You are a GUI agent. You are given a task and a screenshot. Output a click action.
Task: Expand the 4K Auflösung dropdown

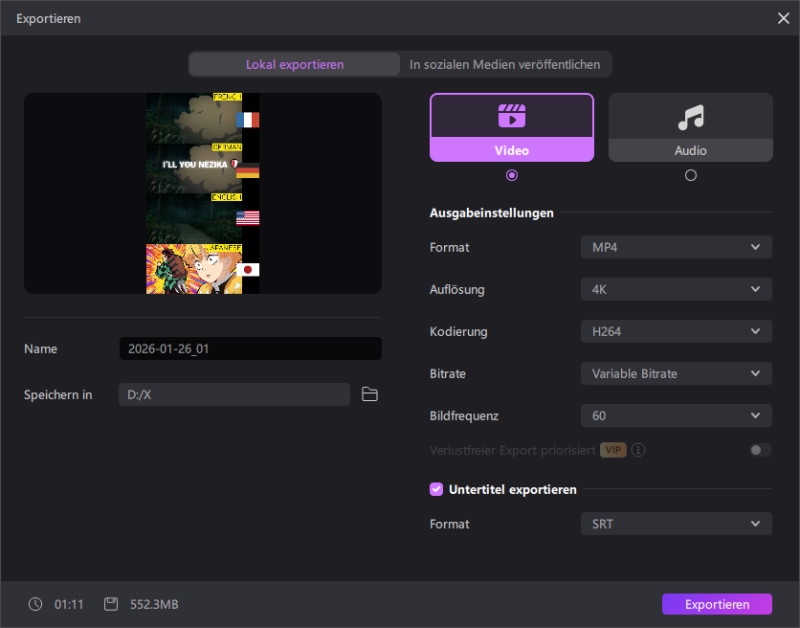click(x=676, y=289)
